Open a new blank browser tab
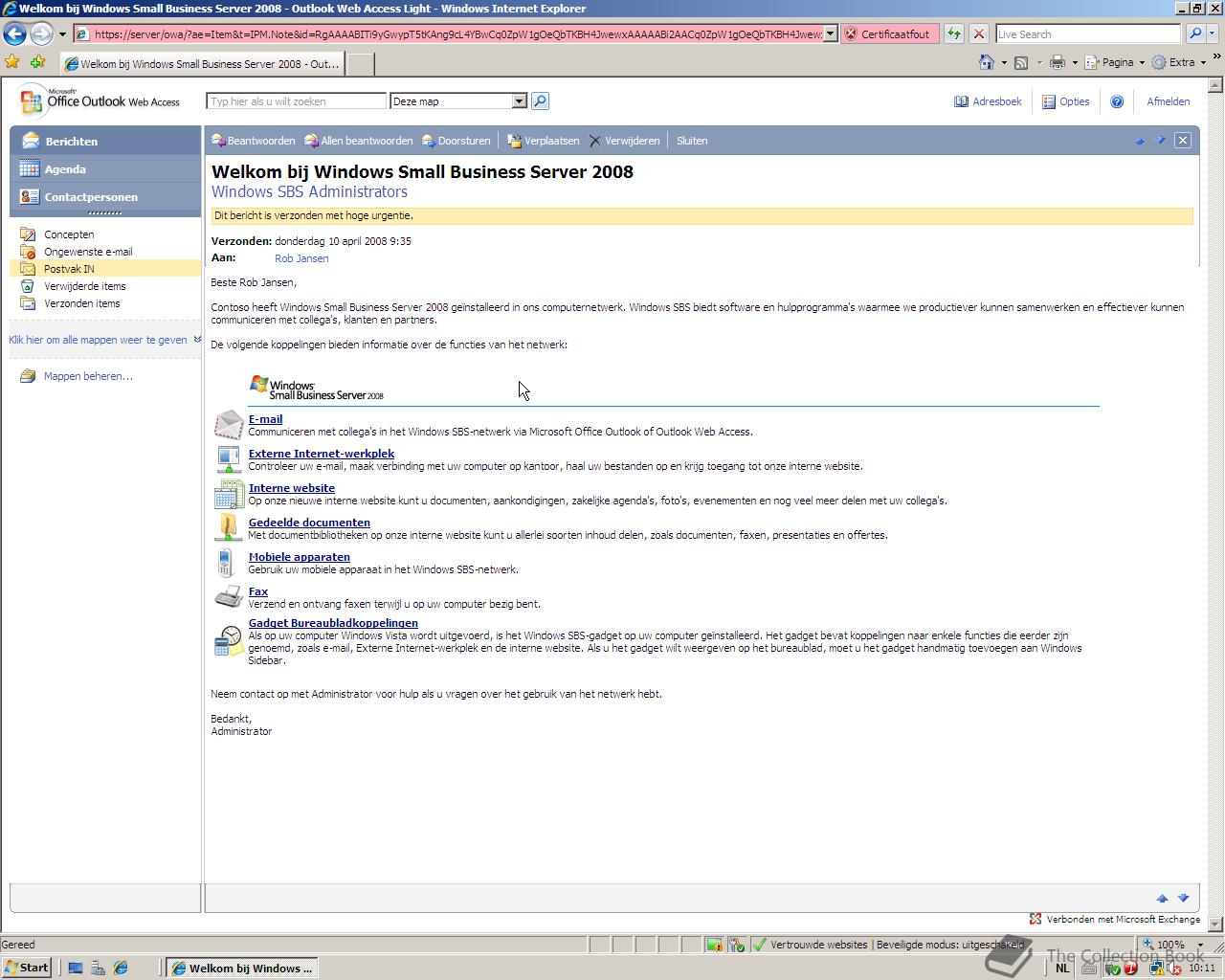 [x=359, y=64]
